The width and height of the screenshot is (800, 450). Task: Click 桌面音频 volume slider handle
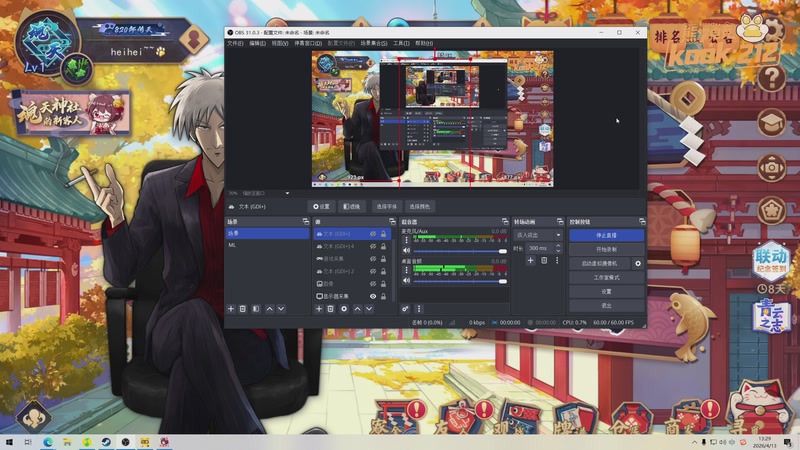(x=503, y=281)
